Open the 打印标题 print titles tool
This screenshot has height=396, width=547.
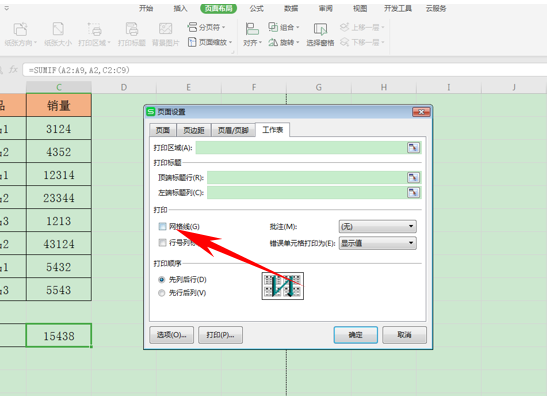tap(132, 34)
